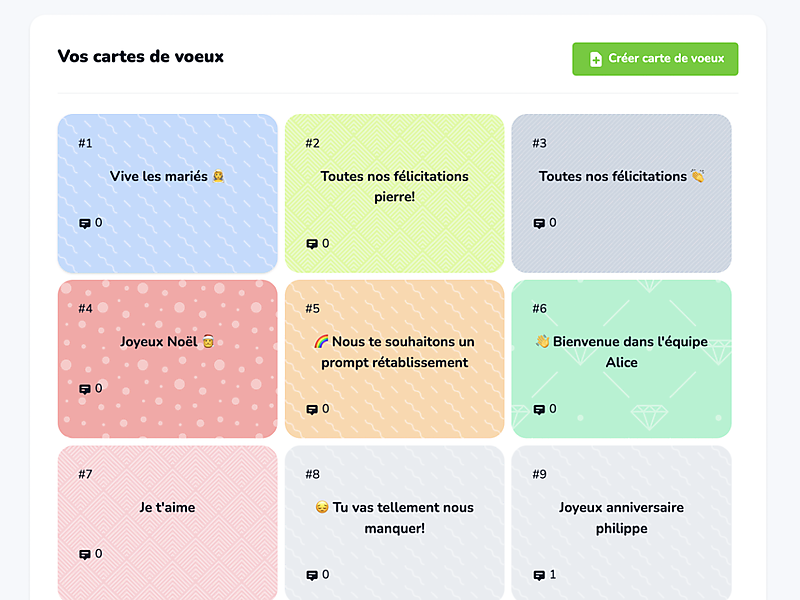This screenshot has width=800, height=600.
Task: Open the prompt rétablissement card
Action: 394,359
